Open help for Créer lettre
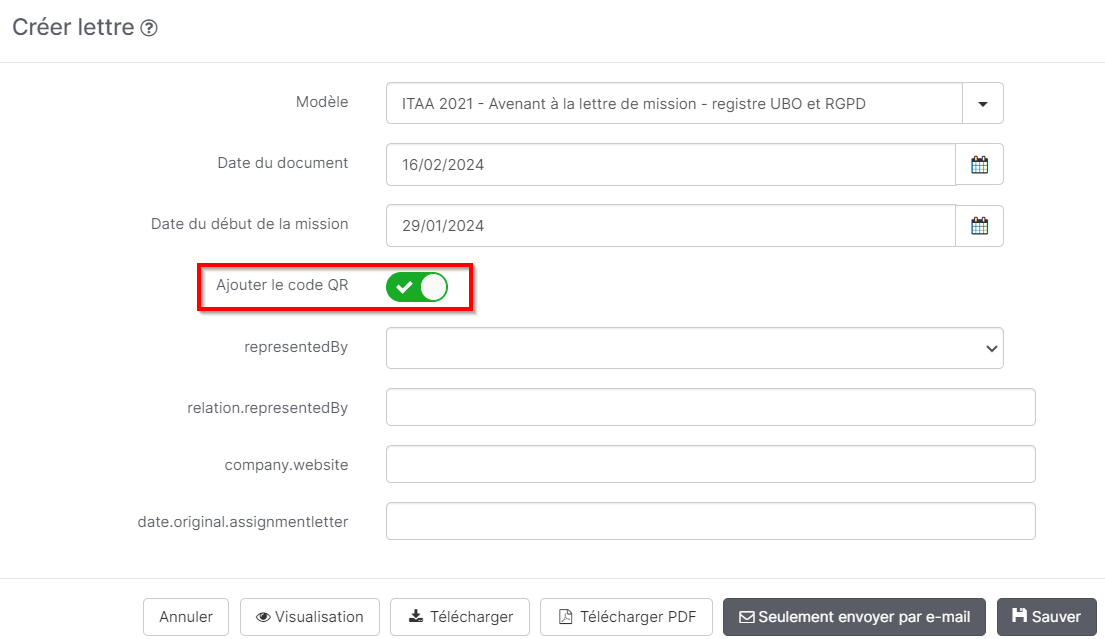Viewport: 1105px width, 639px height. 147,27
